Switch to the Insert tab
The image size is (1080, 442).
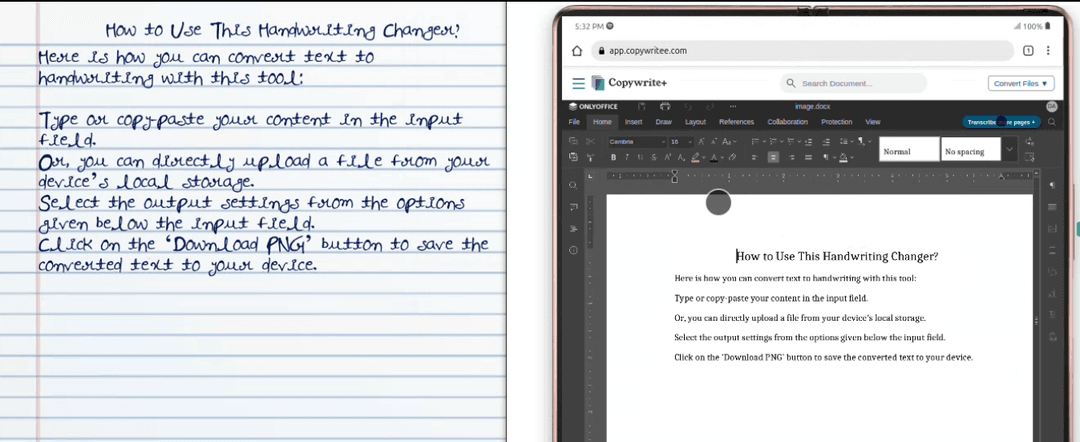633,122
